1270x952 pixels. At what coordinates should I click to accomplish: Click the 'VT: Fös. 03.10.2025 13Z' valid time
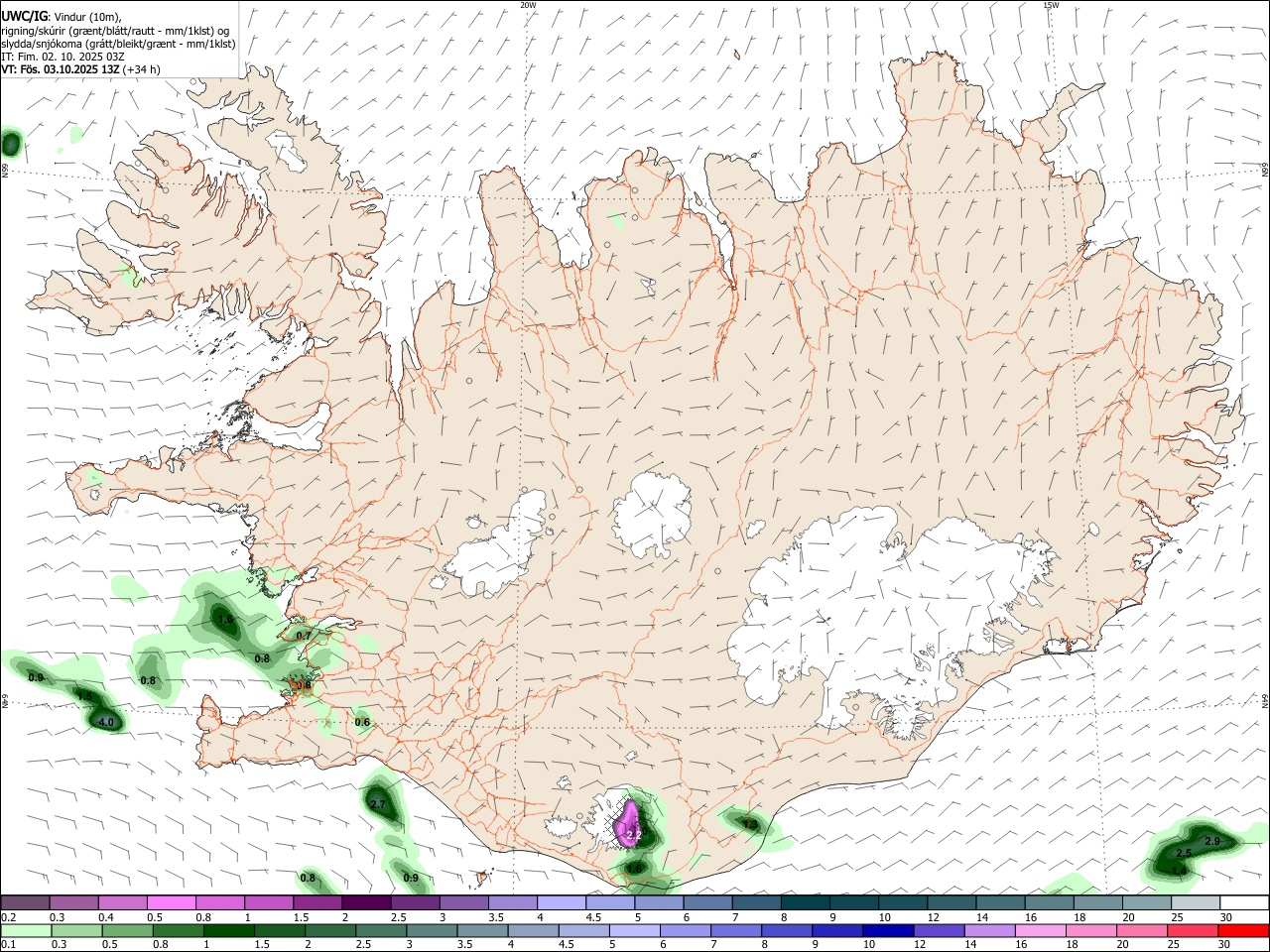click(x=61, y=69)
